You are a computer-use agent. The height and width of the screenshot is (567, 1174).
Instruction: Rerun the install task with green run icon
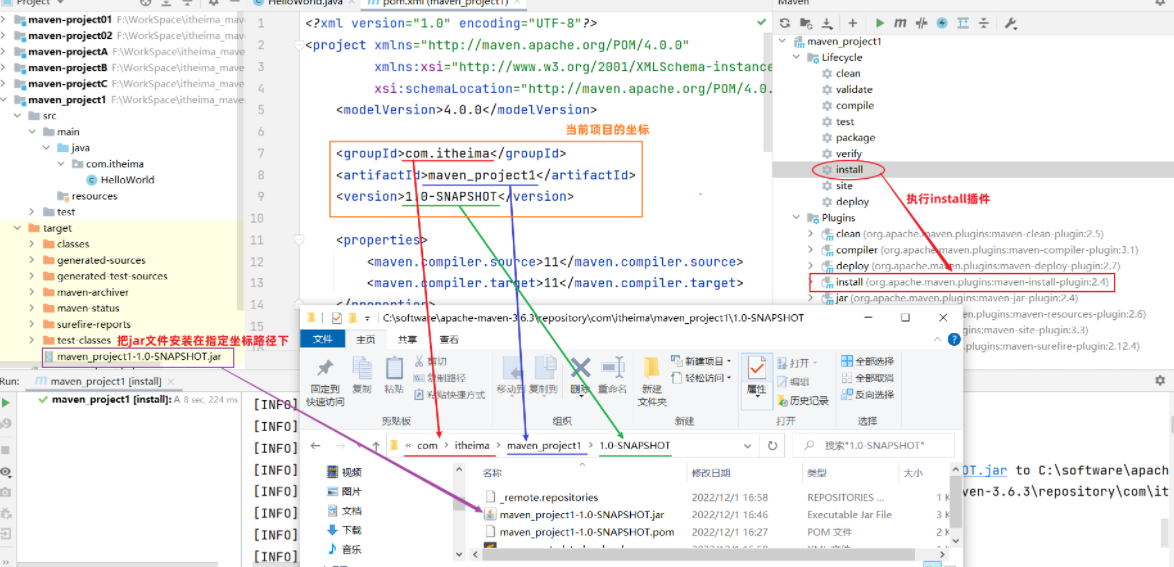pos(6,403)
